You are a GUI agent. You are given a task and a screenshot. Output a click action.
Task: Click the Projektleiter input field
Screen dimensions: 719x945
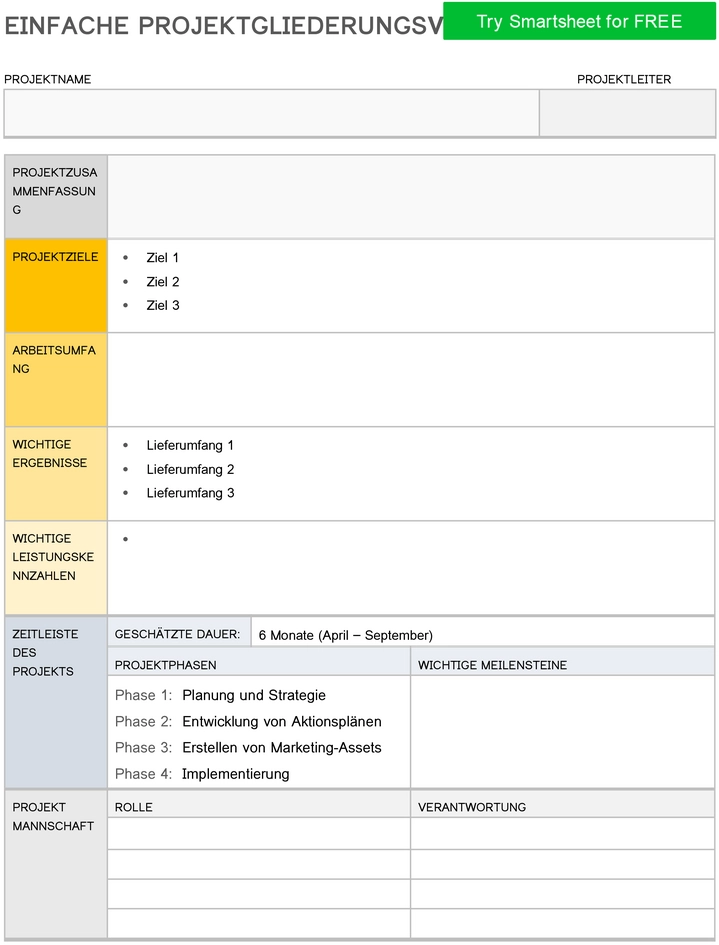pyautogui.click(x=627, y=113)
